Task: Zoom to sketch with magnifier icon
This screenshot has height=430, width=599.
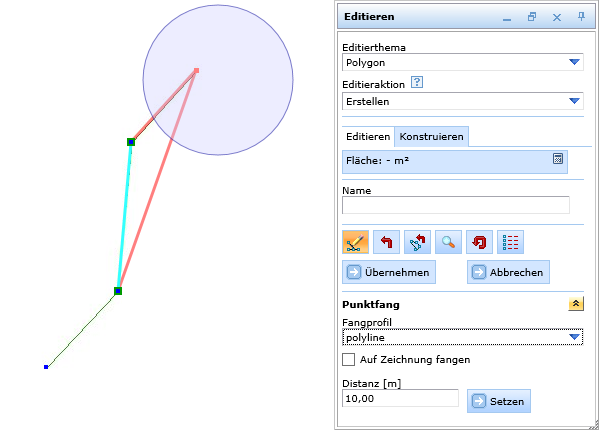Action: click(x=448, y=242)
